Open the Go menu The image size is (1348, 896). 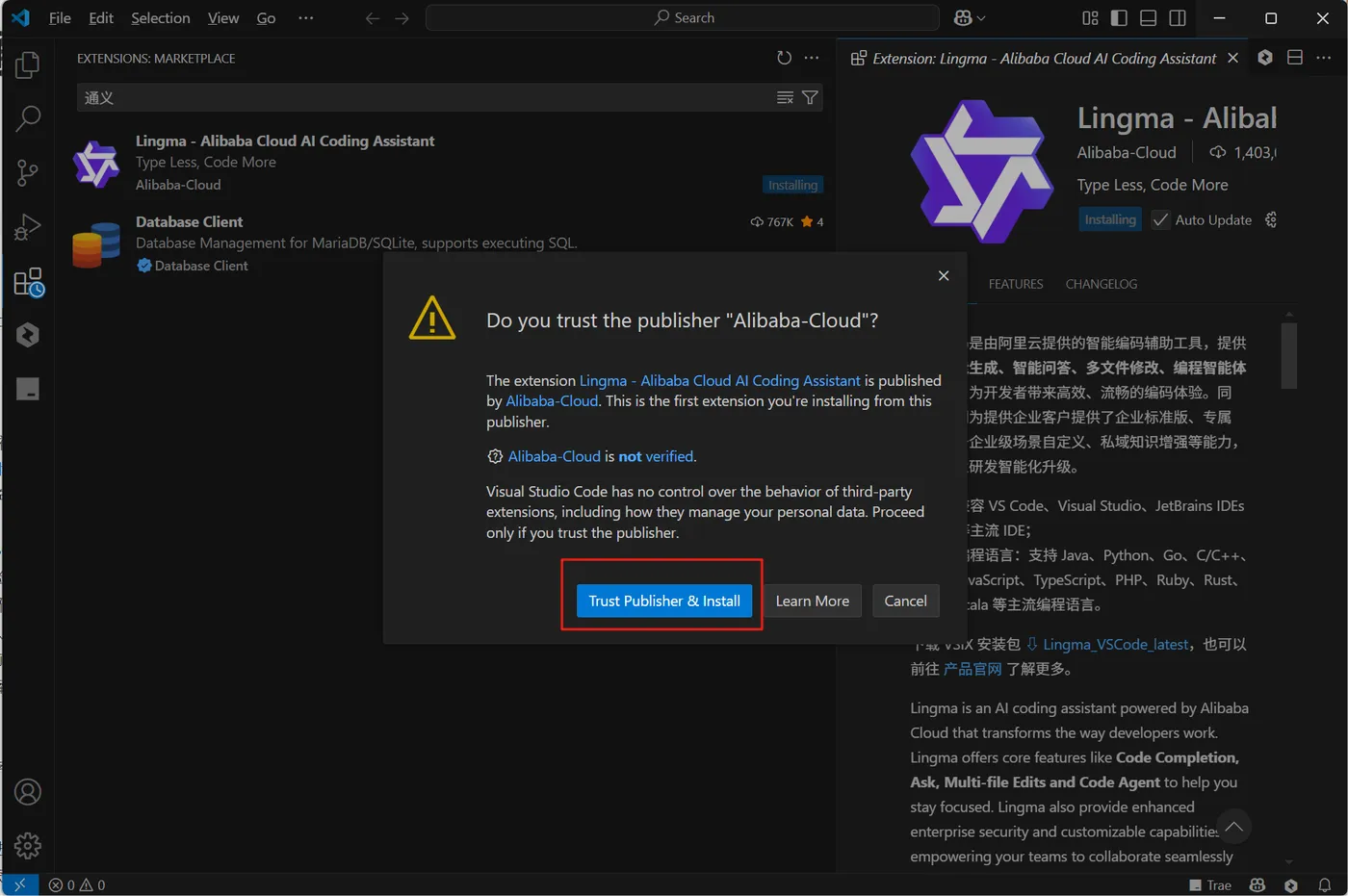click(266, 18)
